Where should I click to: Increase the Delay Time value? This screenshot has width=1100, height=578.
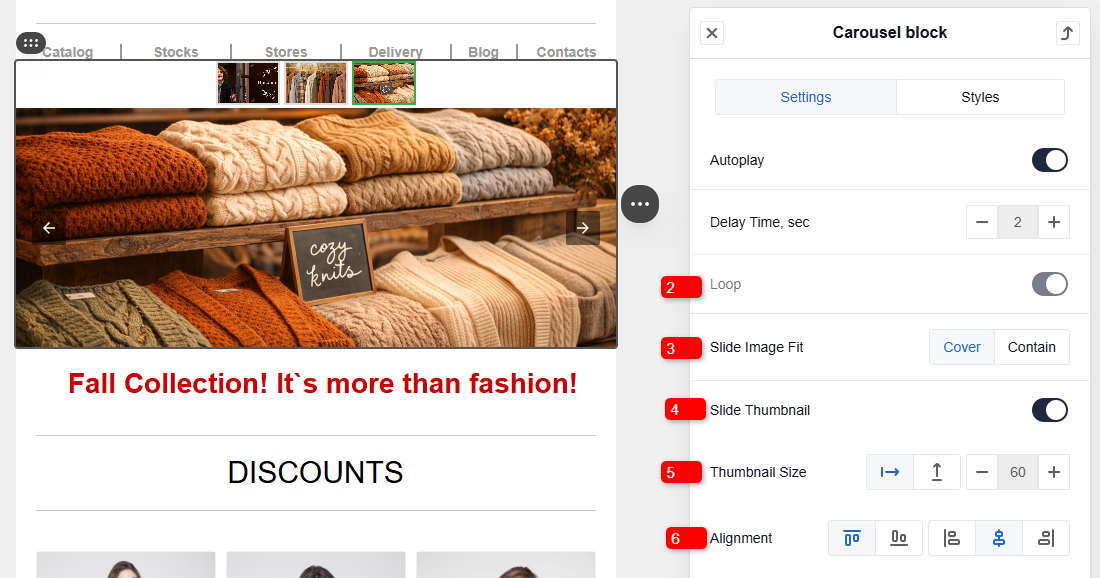click(1054, 222)
